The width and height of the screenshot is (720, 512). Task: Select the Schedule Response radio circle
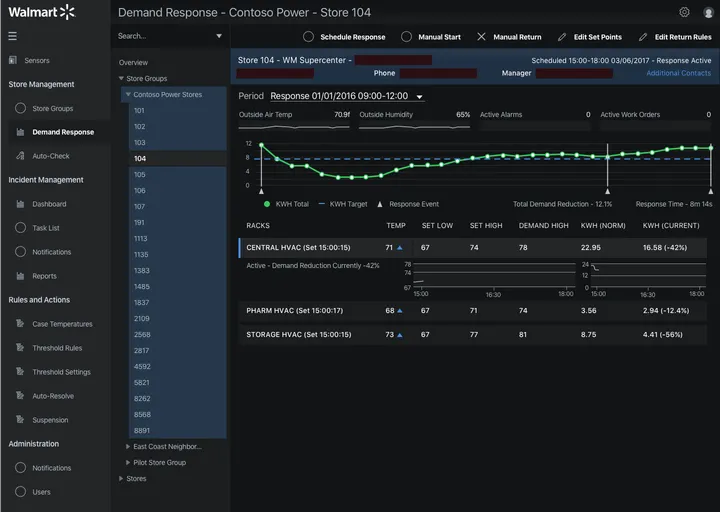coord(309,36)
